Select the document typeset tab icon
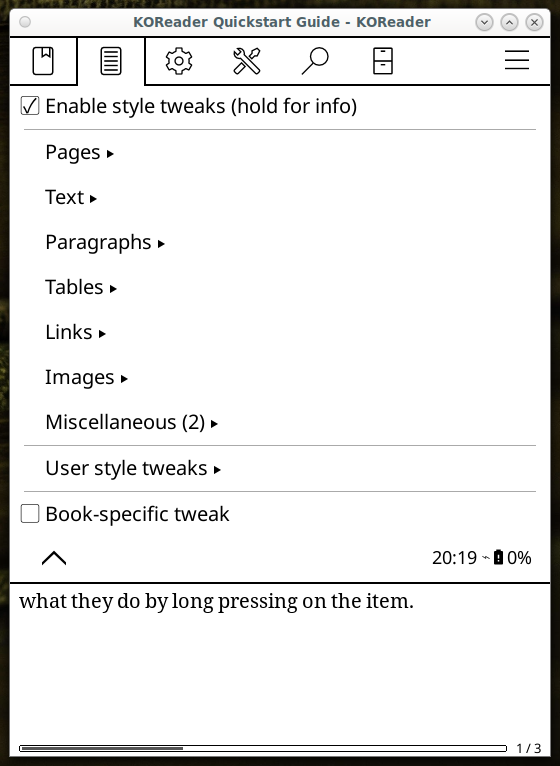Image resolution: width=560 pixels, height=766 pixels. [x=111, y=61]
